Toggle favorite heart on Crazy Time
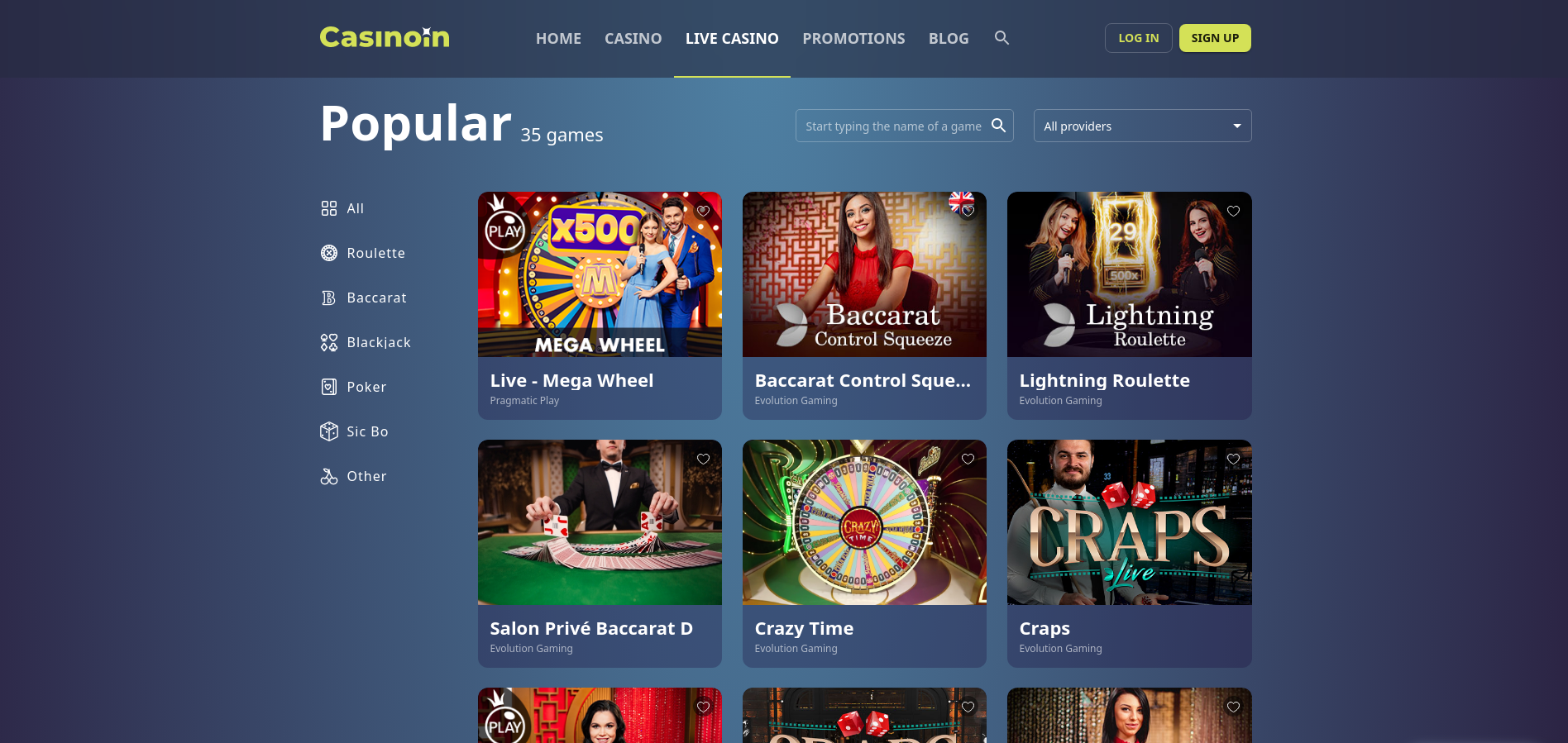The height and width of the screenshot is (743, 1568). click(968, 459)
